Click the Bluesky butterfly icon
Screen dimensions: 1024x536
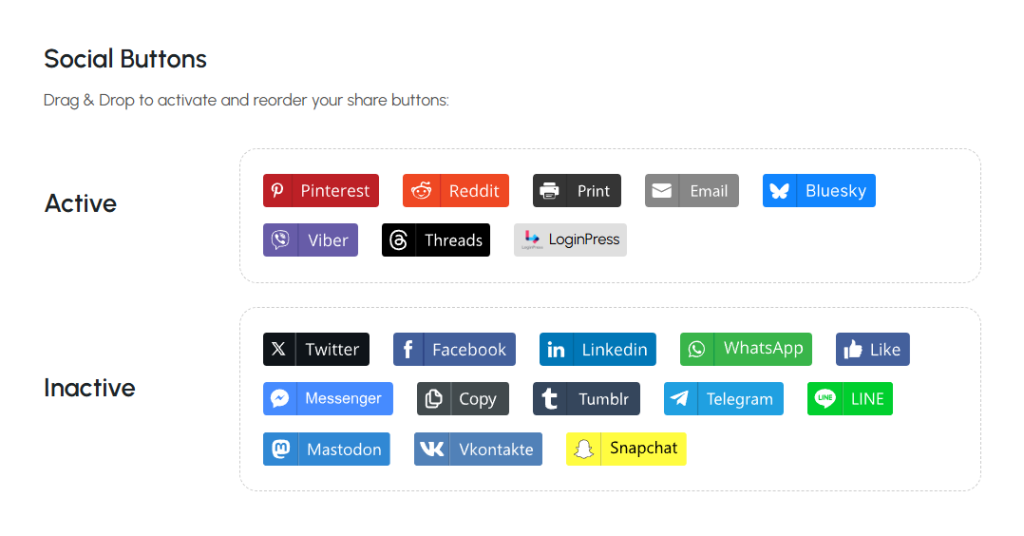(x=779, y=191)
